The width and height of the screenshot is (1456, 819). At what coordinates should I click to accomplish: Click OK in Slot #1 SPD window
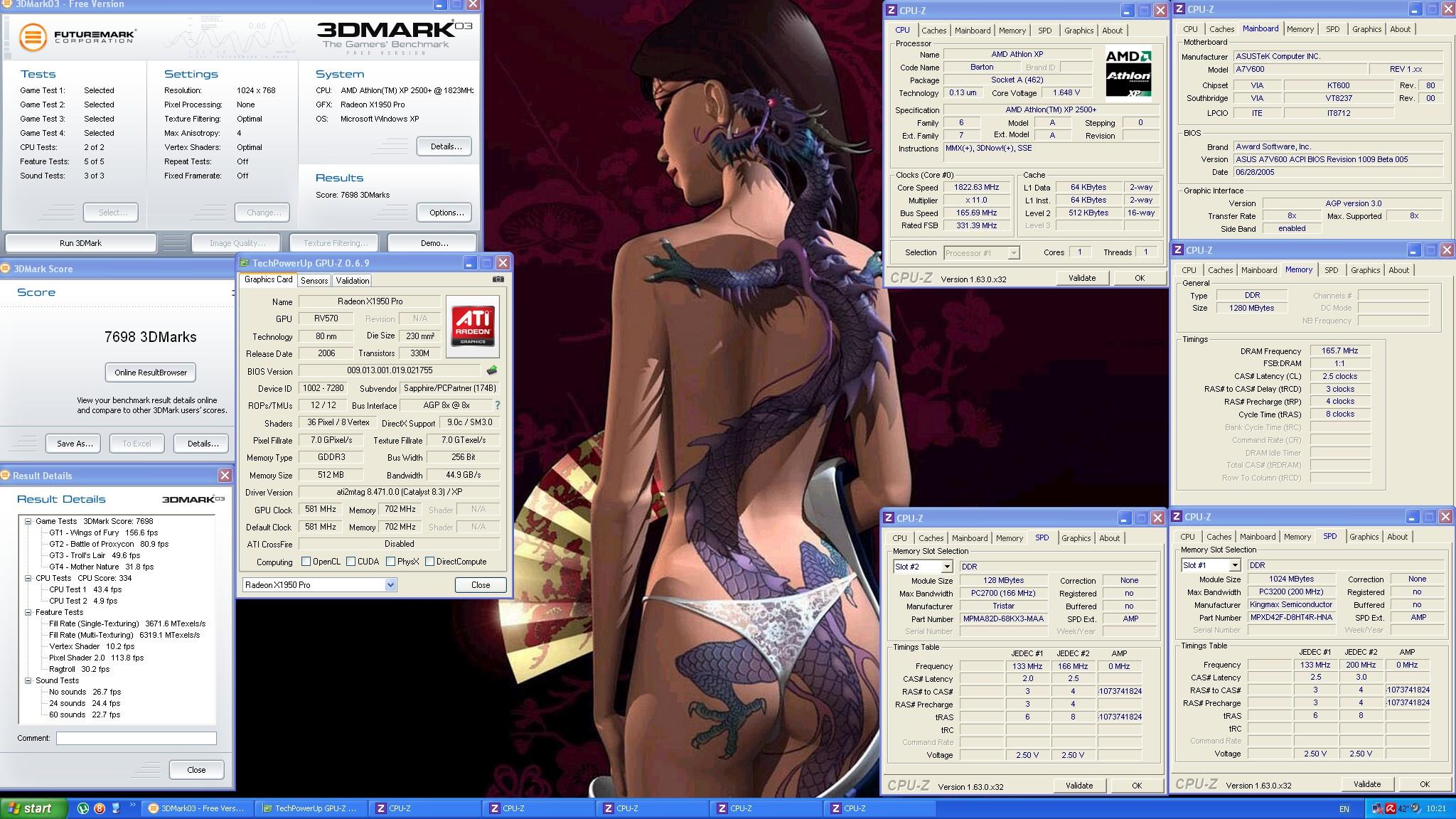pos(1424,784)
